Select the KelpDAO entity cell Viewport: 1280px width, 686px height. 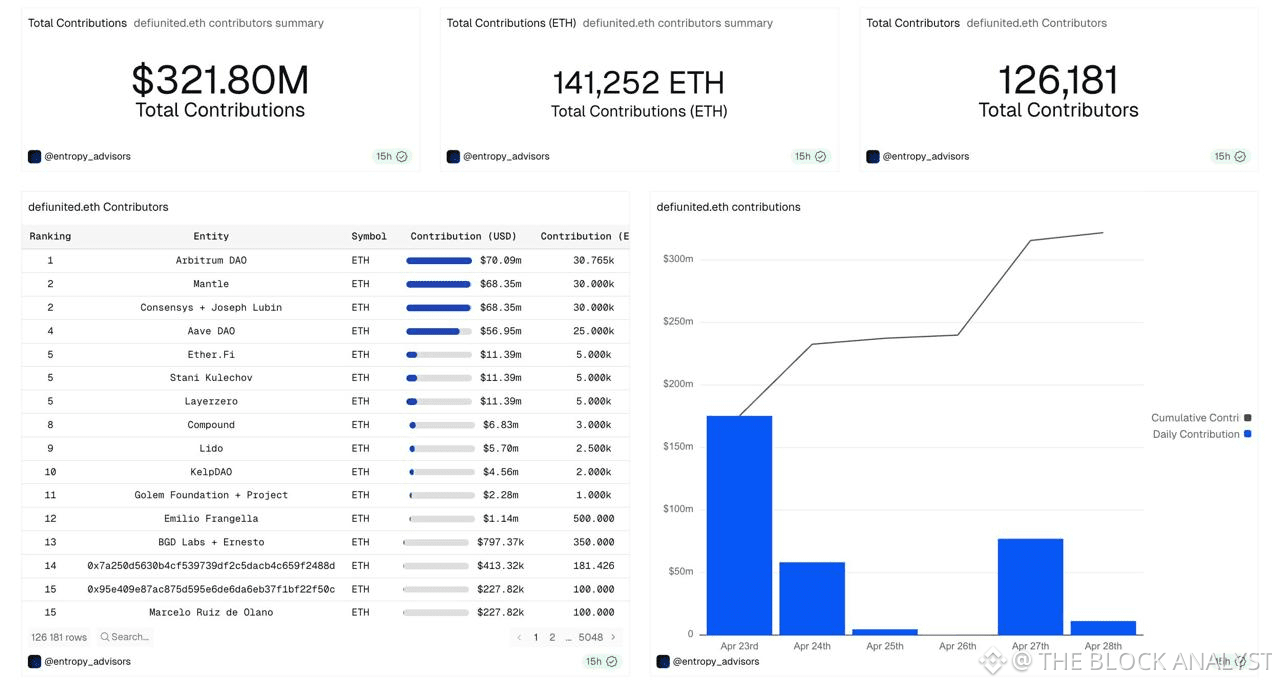point(211,472)
